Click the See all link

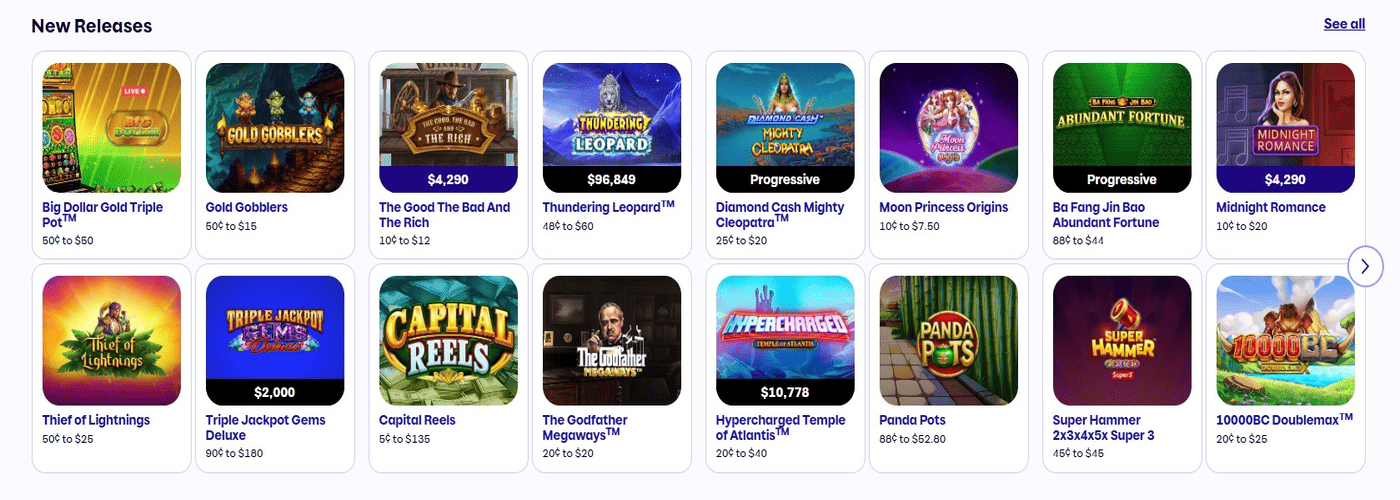click(x=1344, y=24)
